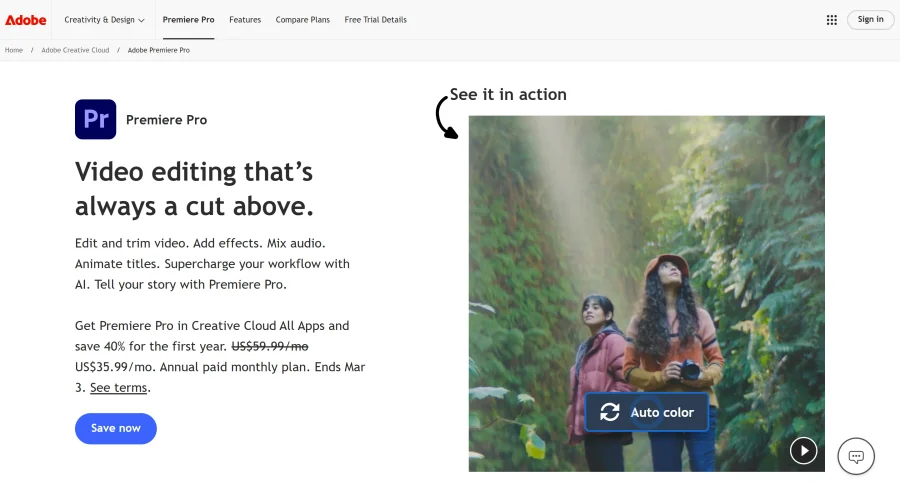
Task: Open the apps grid icon
Action: [x=832, y=20]
